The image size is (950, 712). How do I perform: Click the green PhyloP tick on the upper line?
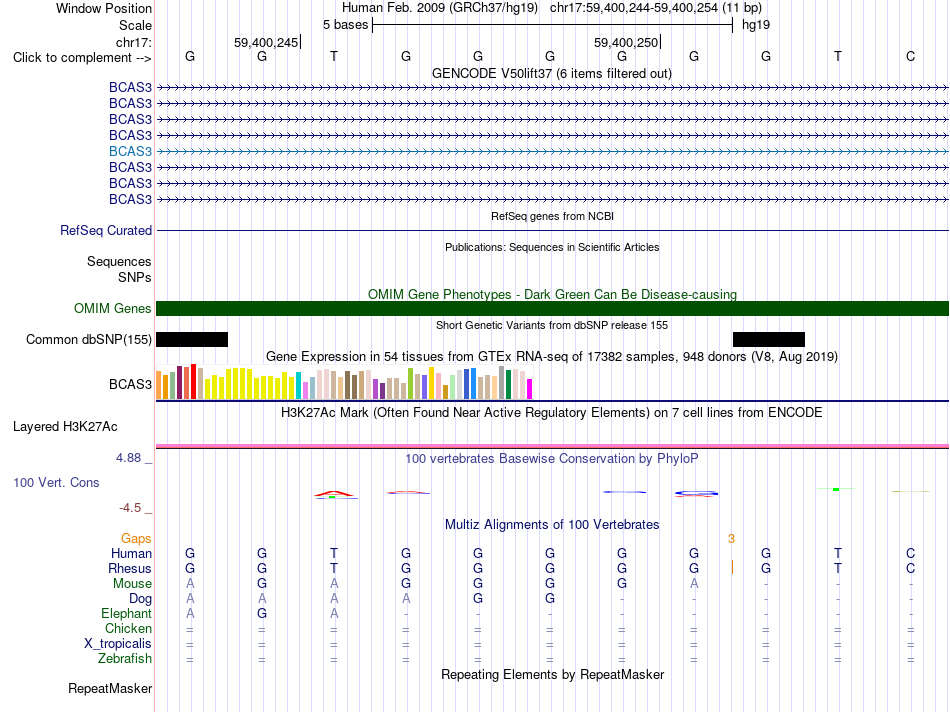pyautogui.click(x=836, y=489)
